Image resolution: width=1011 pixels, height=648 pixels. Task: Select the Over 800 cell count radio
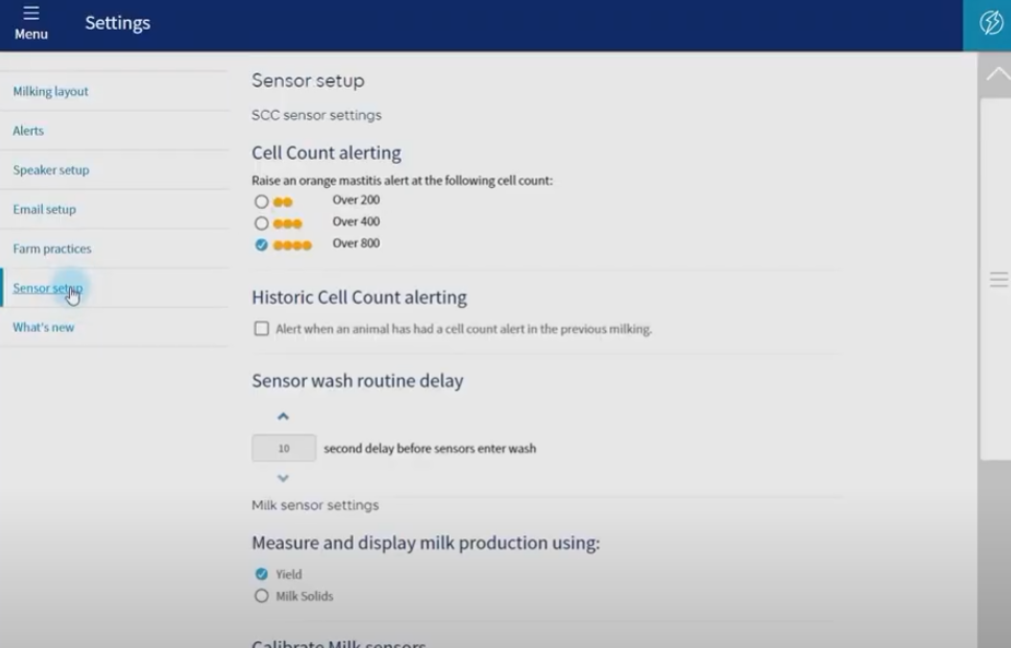pos(261,245)
